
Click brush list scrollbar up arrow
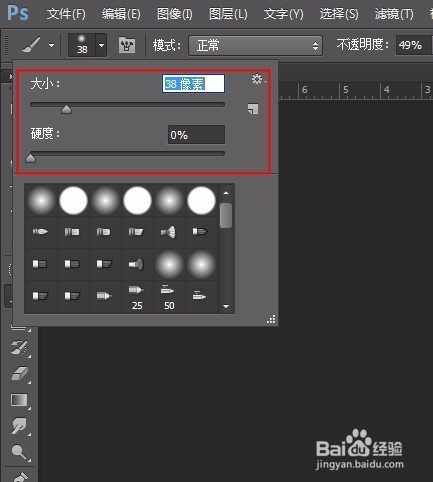click(x=226, y=193)
